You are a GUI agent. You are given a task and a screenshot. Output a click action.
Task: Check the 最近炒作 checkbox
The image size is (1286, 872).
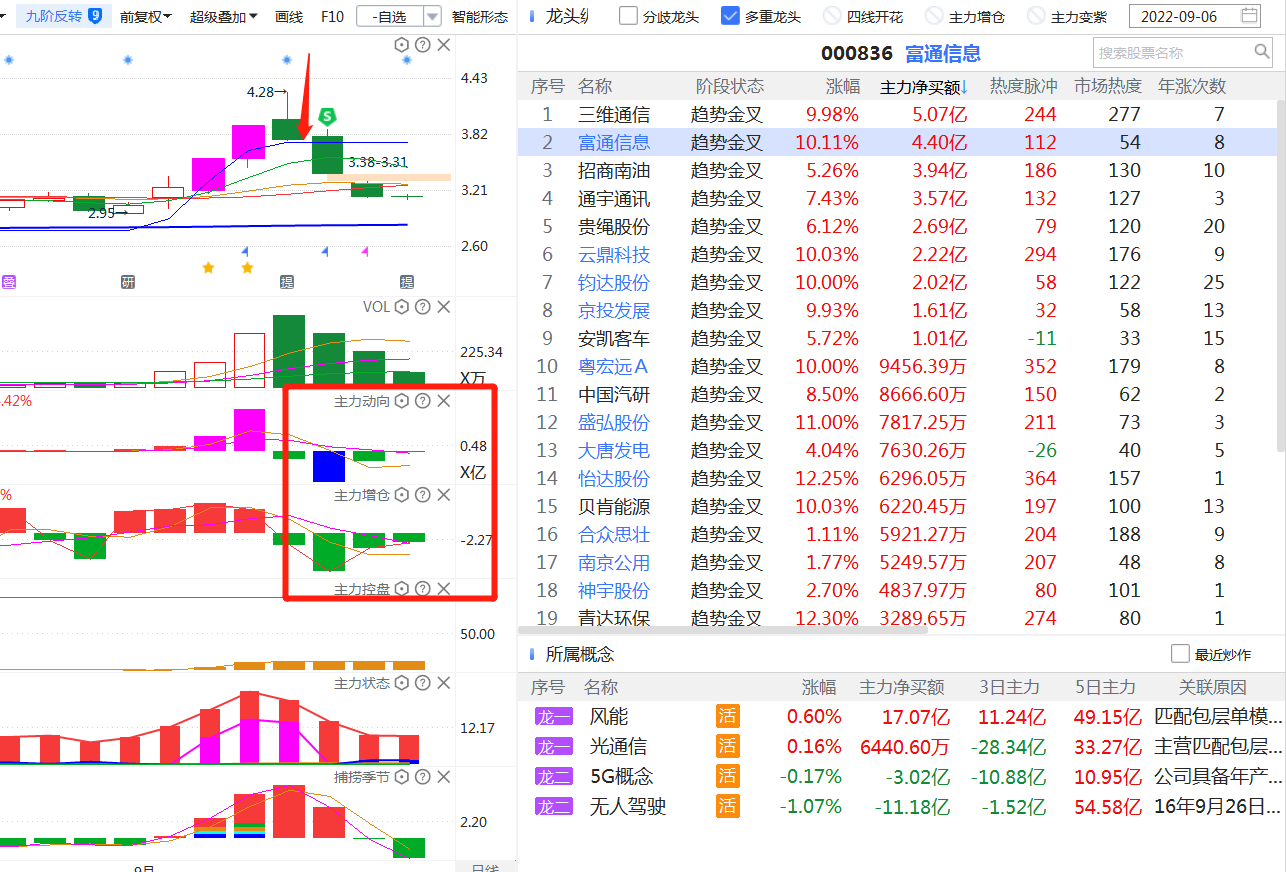(x=1180, y=654)
